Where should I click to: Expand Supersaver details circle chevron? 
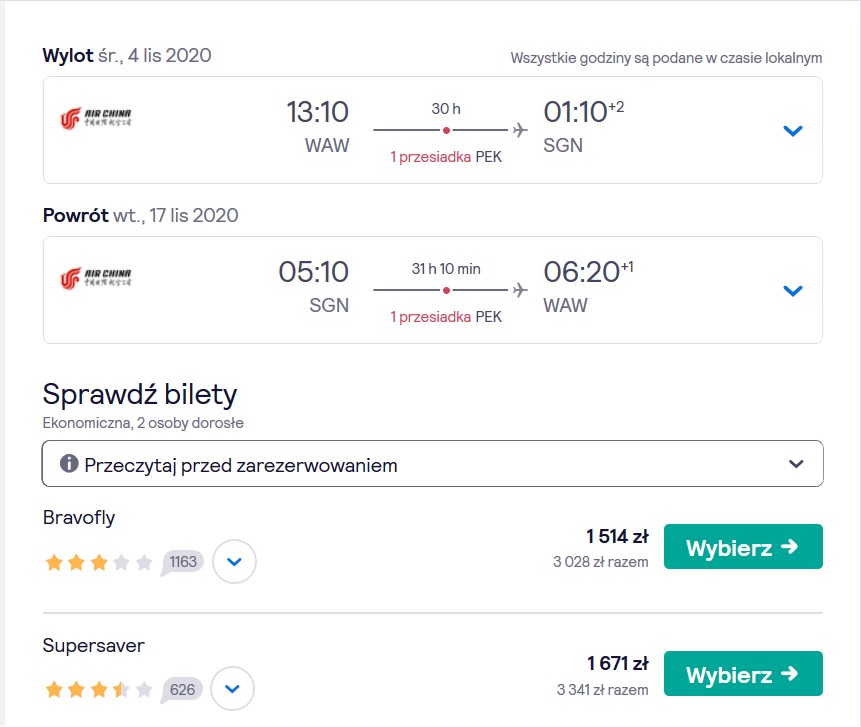(232, 689)
